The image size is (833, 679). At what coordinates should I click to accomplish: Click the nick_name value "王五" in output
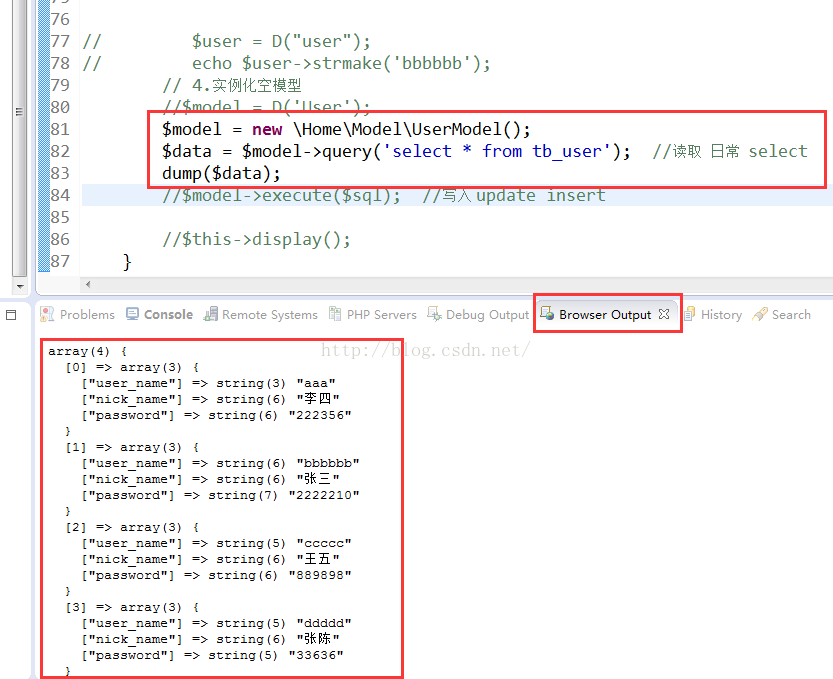pyautogui.click(x=318, y=559)
